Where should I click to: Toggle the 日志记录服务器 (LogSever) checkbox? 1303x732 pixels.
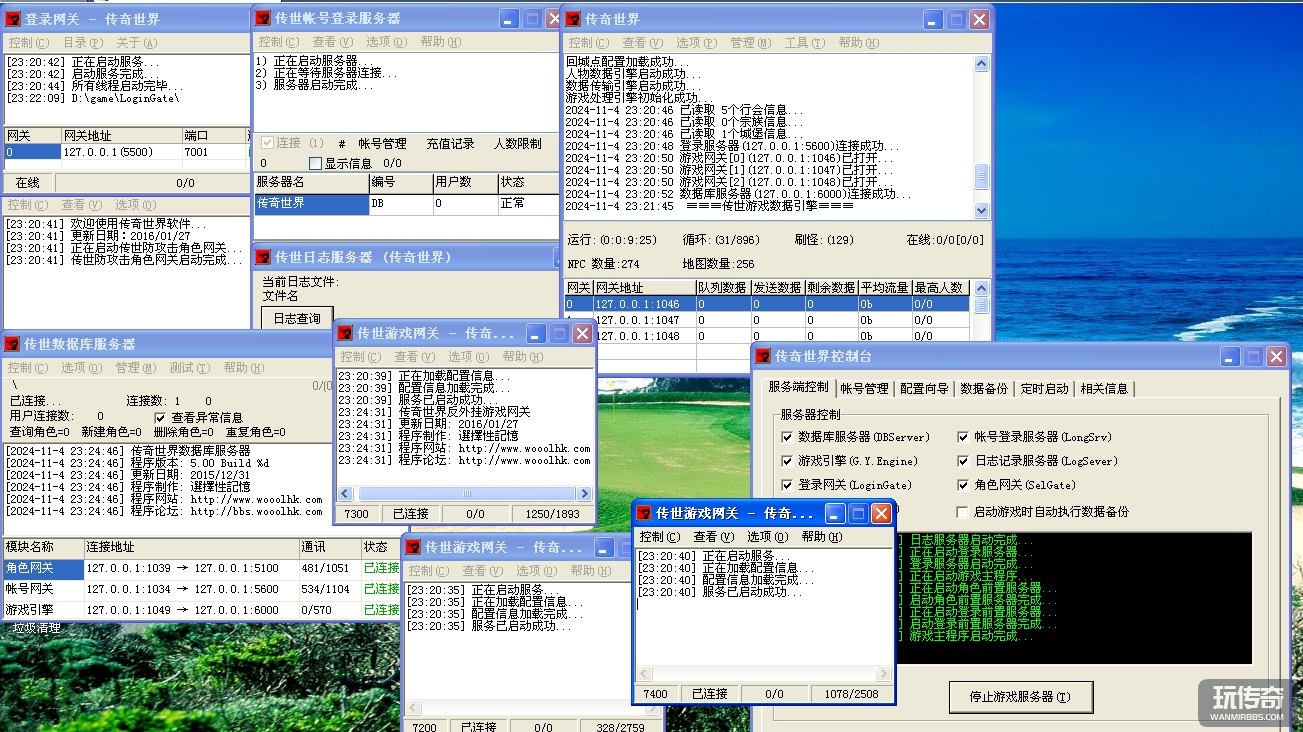tap(963, 461)
